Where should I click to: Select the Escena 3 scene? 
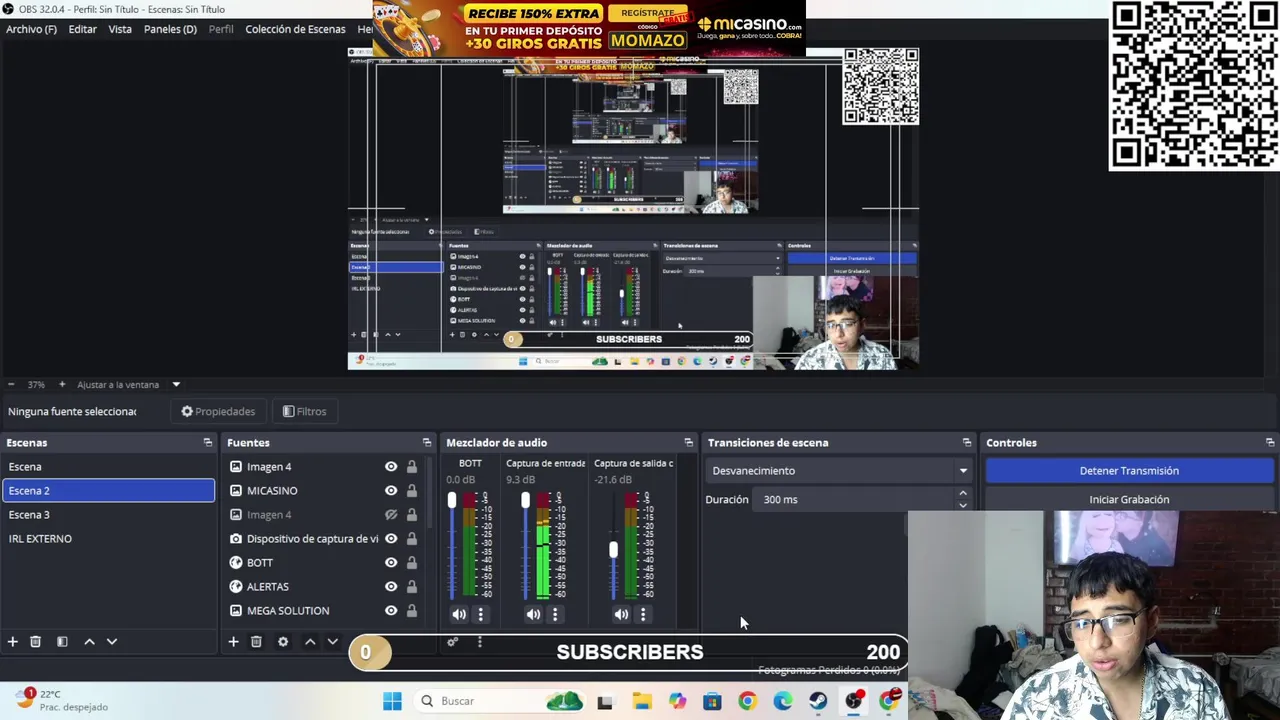pos(108,515)
